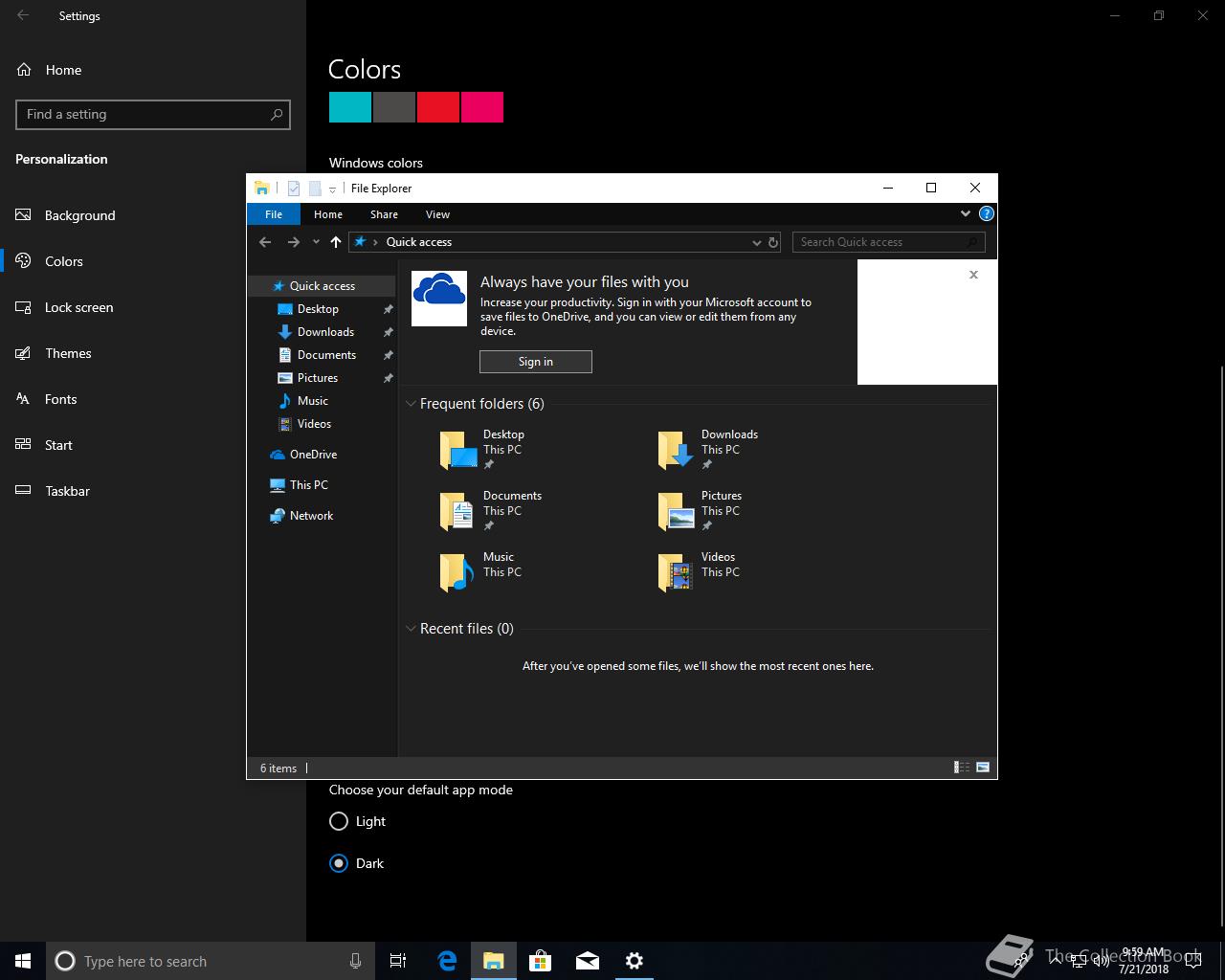
Task: Collapse Recent files section
Action: (x=412, y=629)
